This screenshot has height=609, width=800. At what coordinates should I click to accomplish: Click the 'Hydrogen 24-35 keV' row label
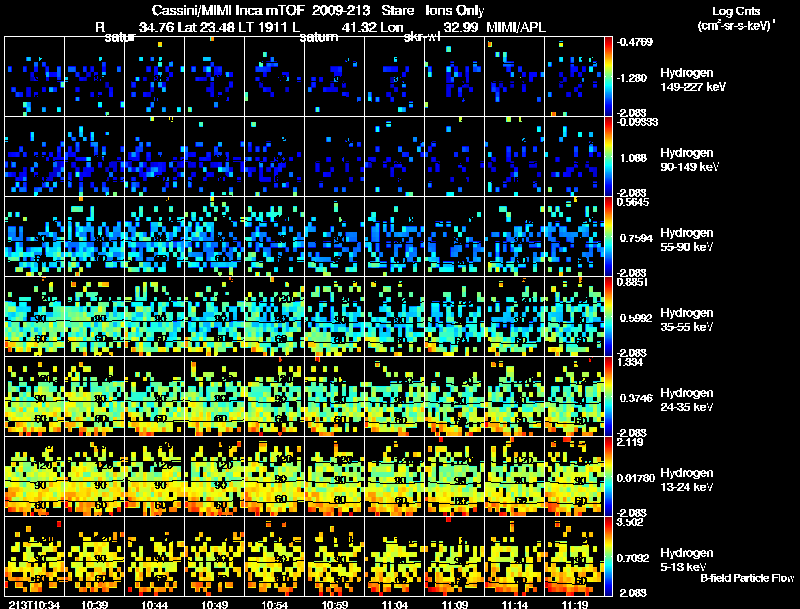point(687,400)
